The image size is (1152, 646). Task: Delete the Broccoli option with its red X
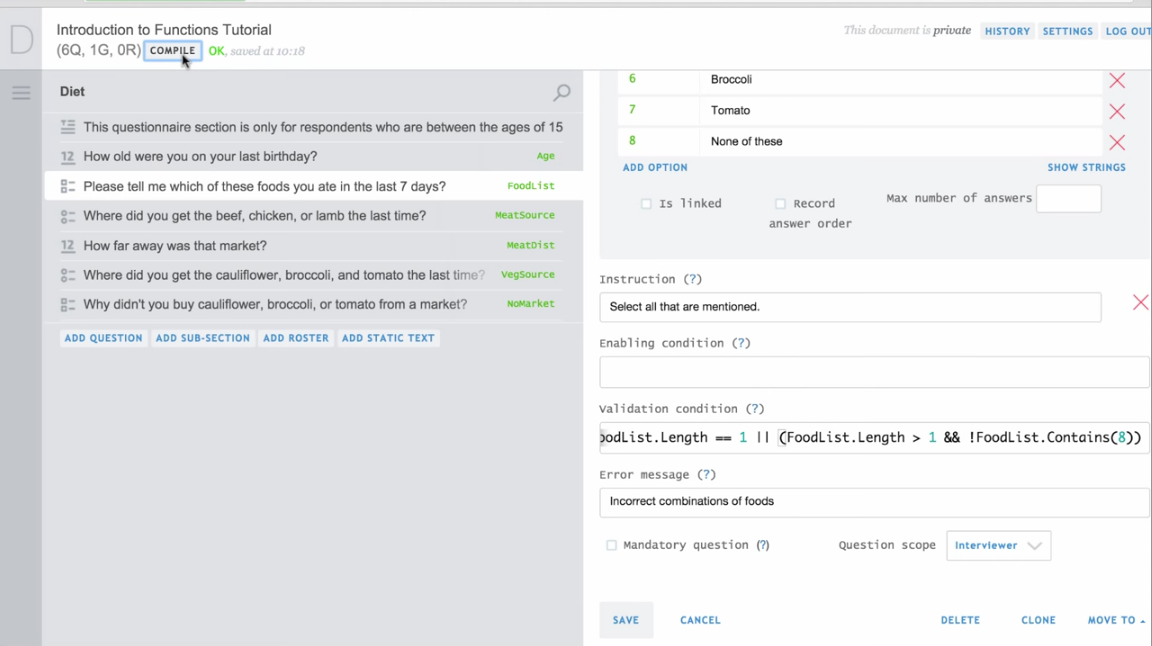1117,80
